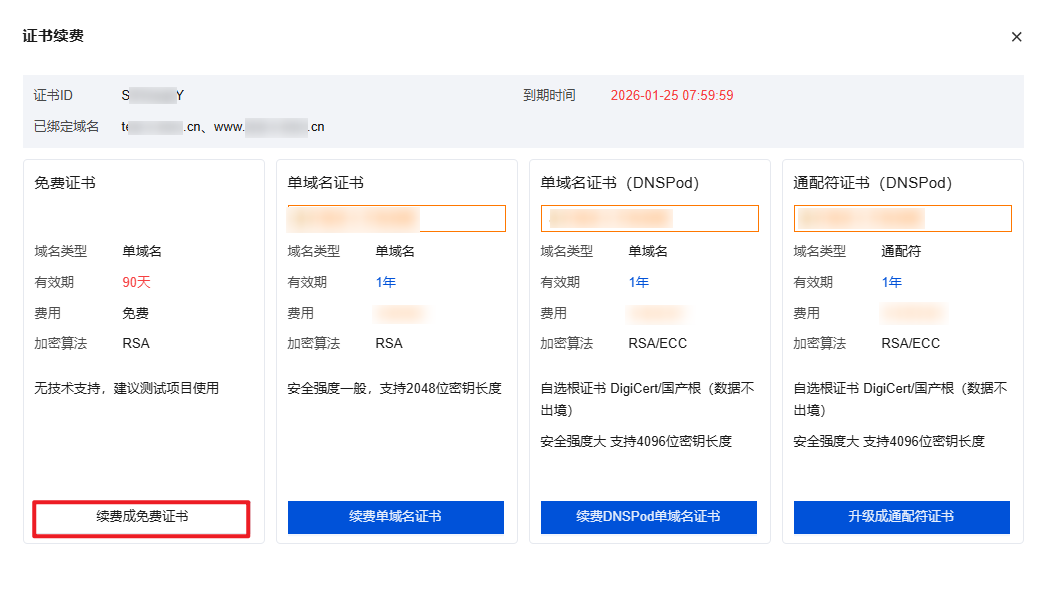1047x597 pixels.
Task: Click 安全强度一般，支持2048位密钥长度 description
Action: [394, 388]
